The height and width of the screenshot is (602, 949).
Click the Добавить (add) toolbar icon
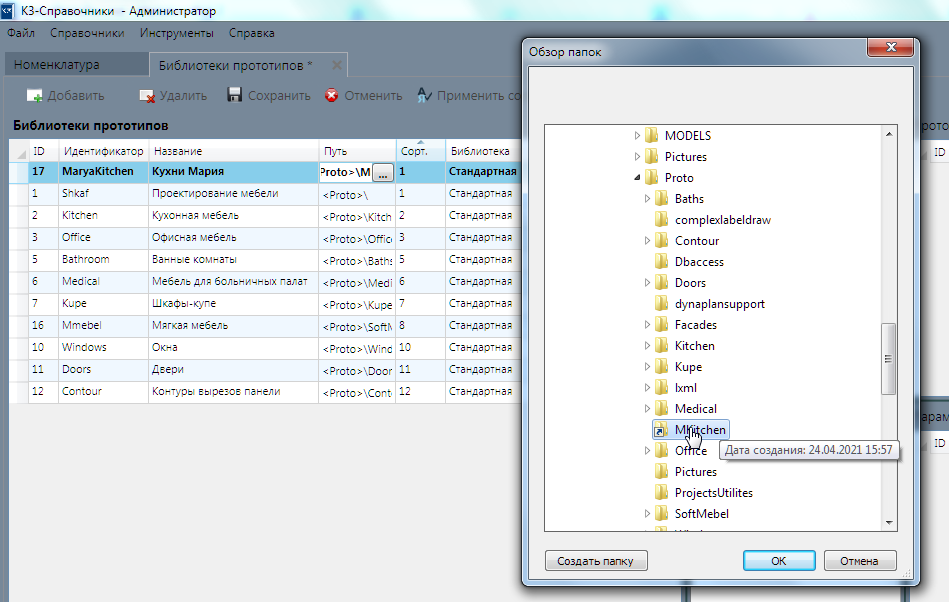(x=34, y=96)
